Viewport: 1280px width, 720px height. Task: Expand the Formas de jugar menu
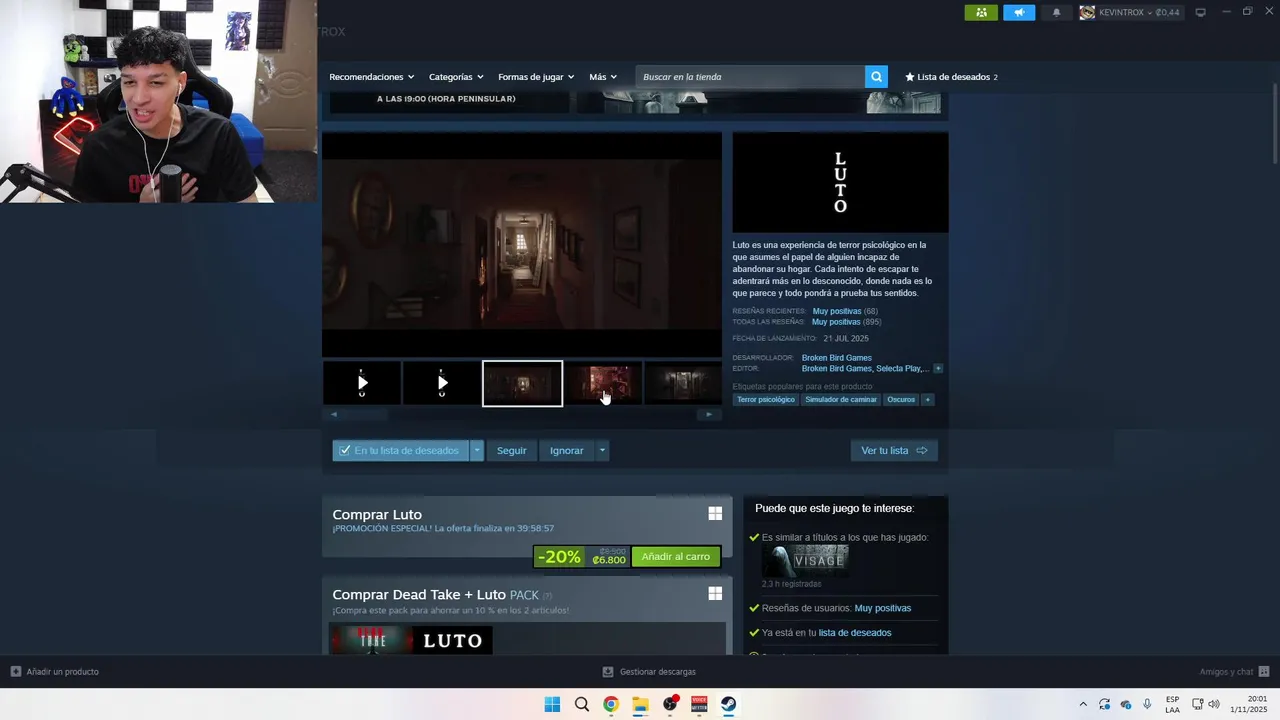[536, 77]
